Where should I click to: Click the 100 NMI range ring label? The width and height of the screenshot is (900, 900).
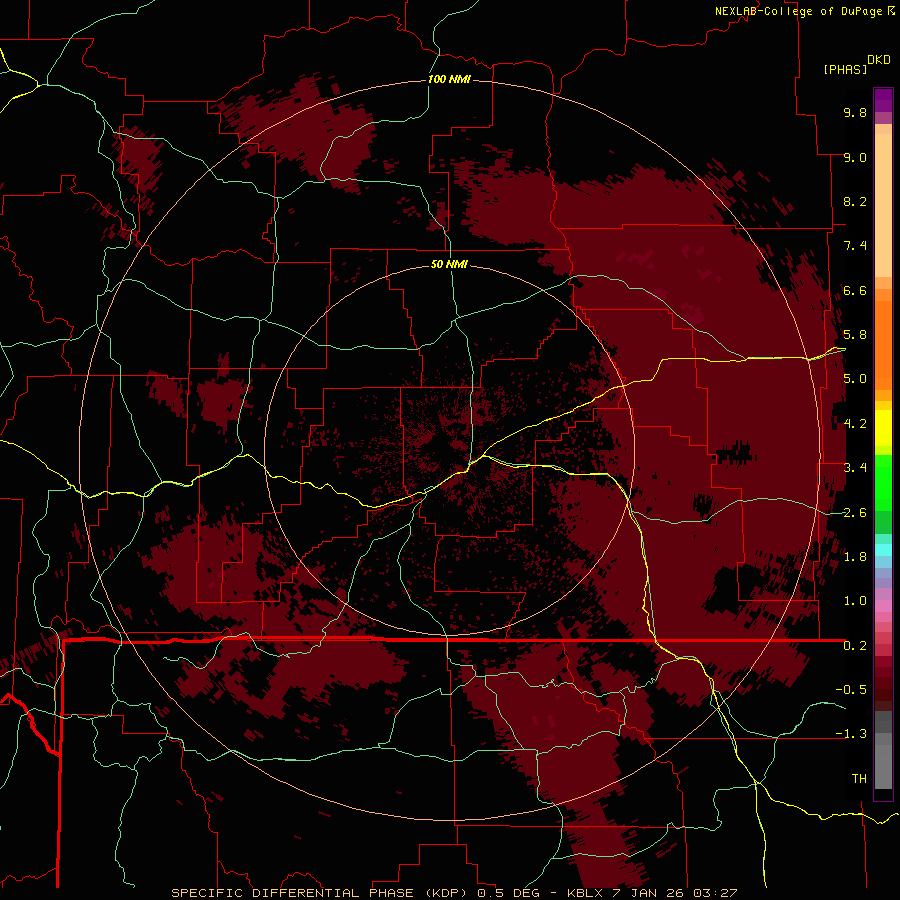tap(449, 79)
